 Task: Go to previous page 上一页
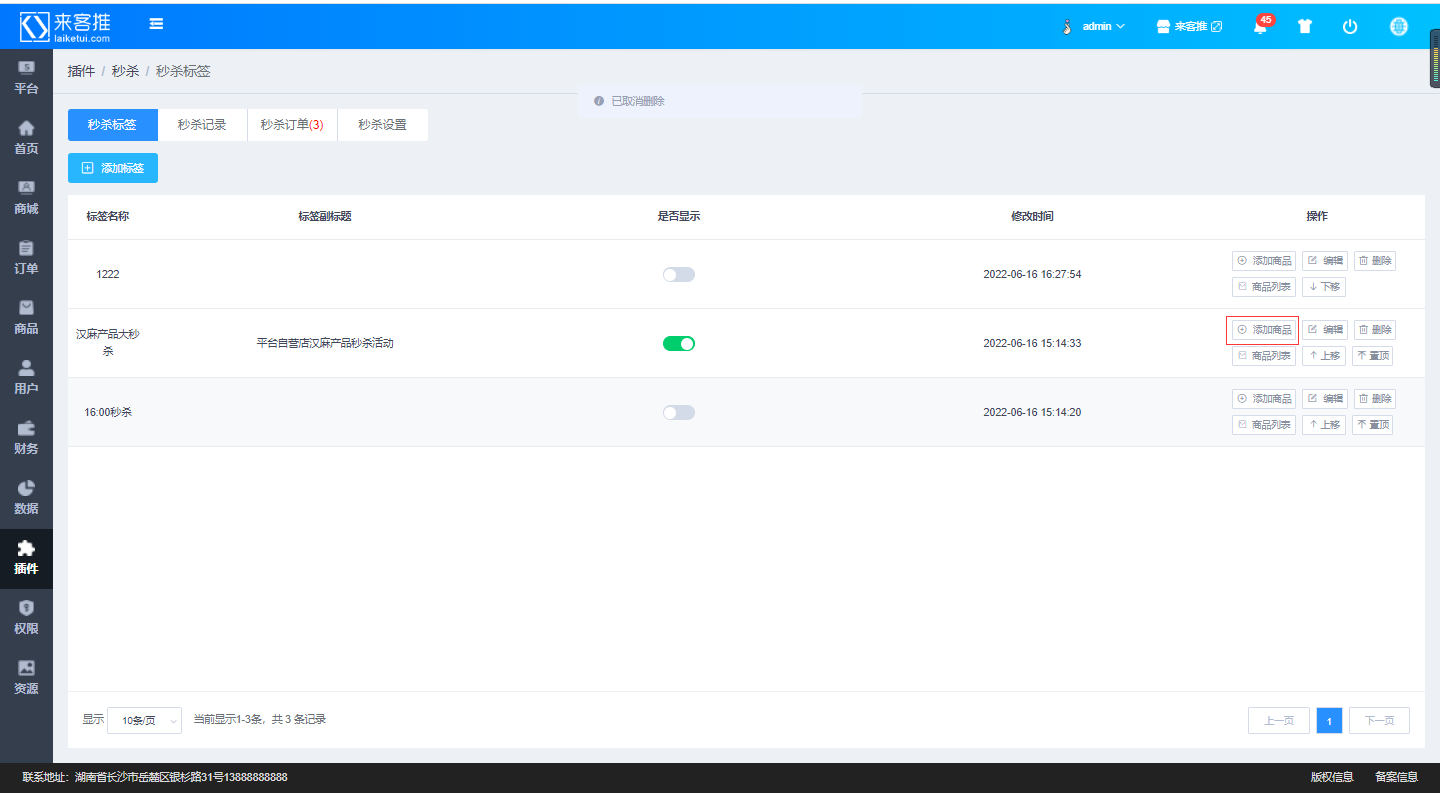(x=1279, y=720)
